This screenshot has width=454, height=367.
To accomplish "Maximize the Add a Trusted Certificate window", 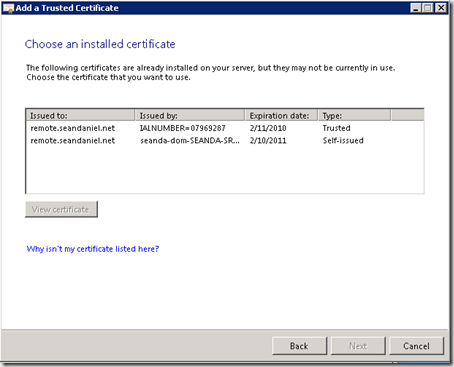I will (428, 8).
